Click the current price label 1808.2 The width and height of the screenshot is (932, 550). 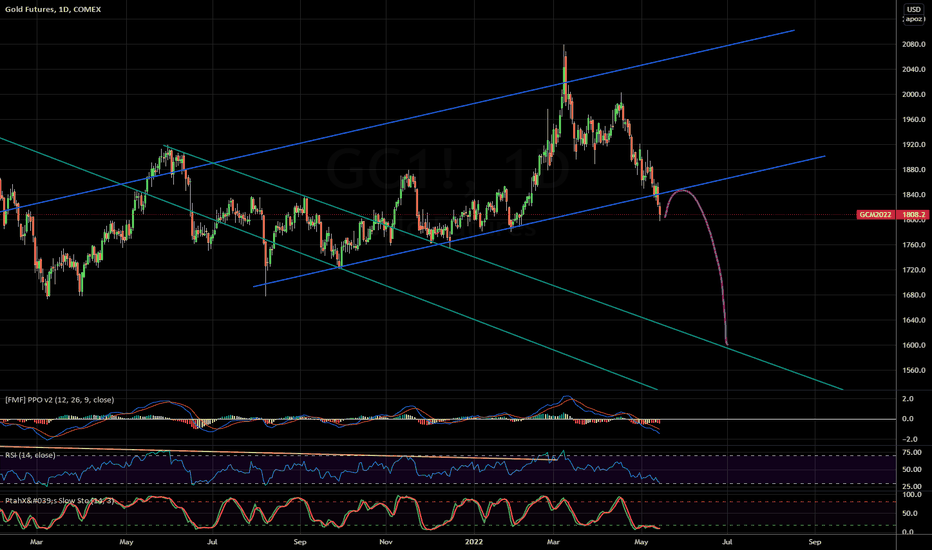pos(913,215)
